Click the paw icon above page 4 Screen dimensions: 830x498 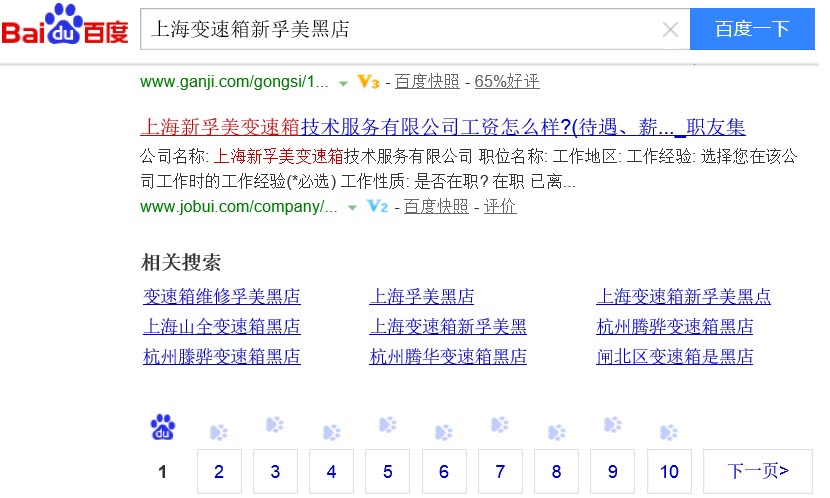coord(331,432)
